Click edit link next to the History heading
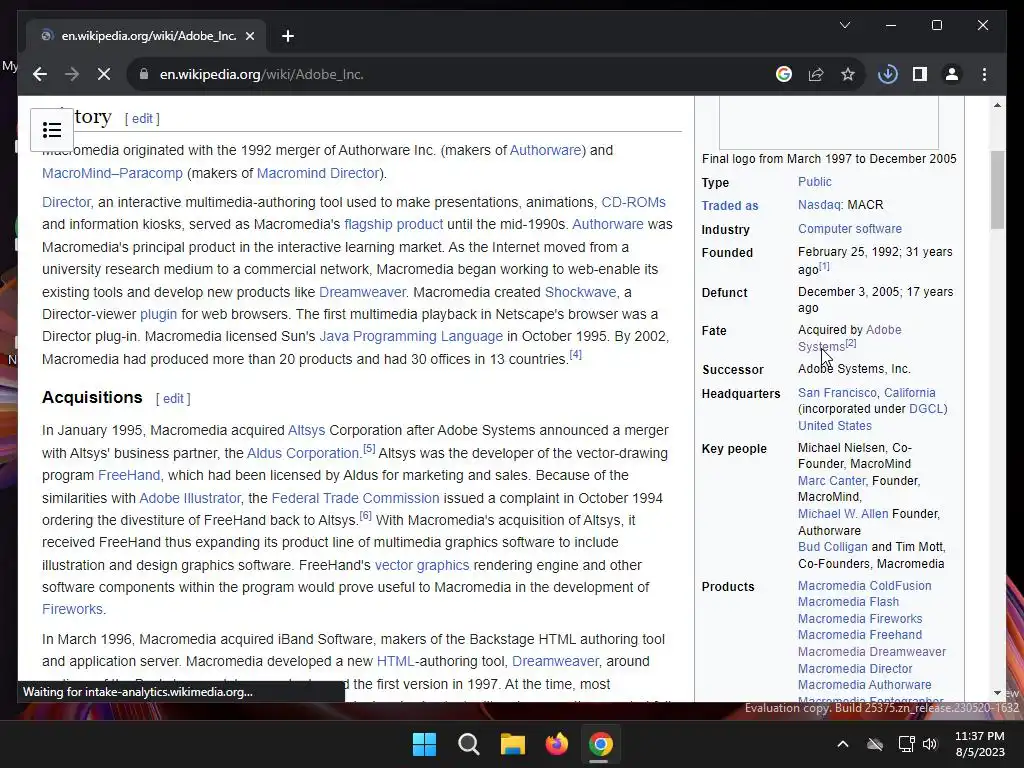This screenshot has height=768, width=1024. (142, 119)
